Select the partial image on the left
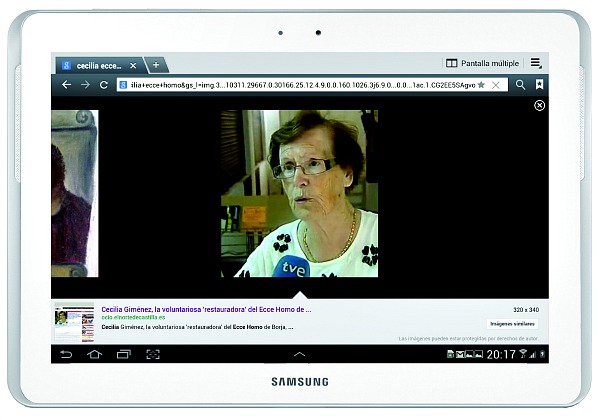This screenshot has width=600, height=420. pos(74,193)
